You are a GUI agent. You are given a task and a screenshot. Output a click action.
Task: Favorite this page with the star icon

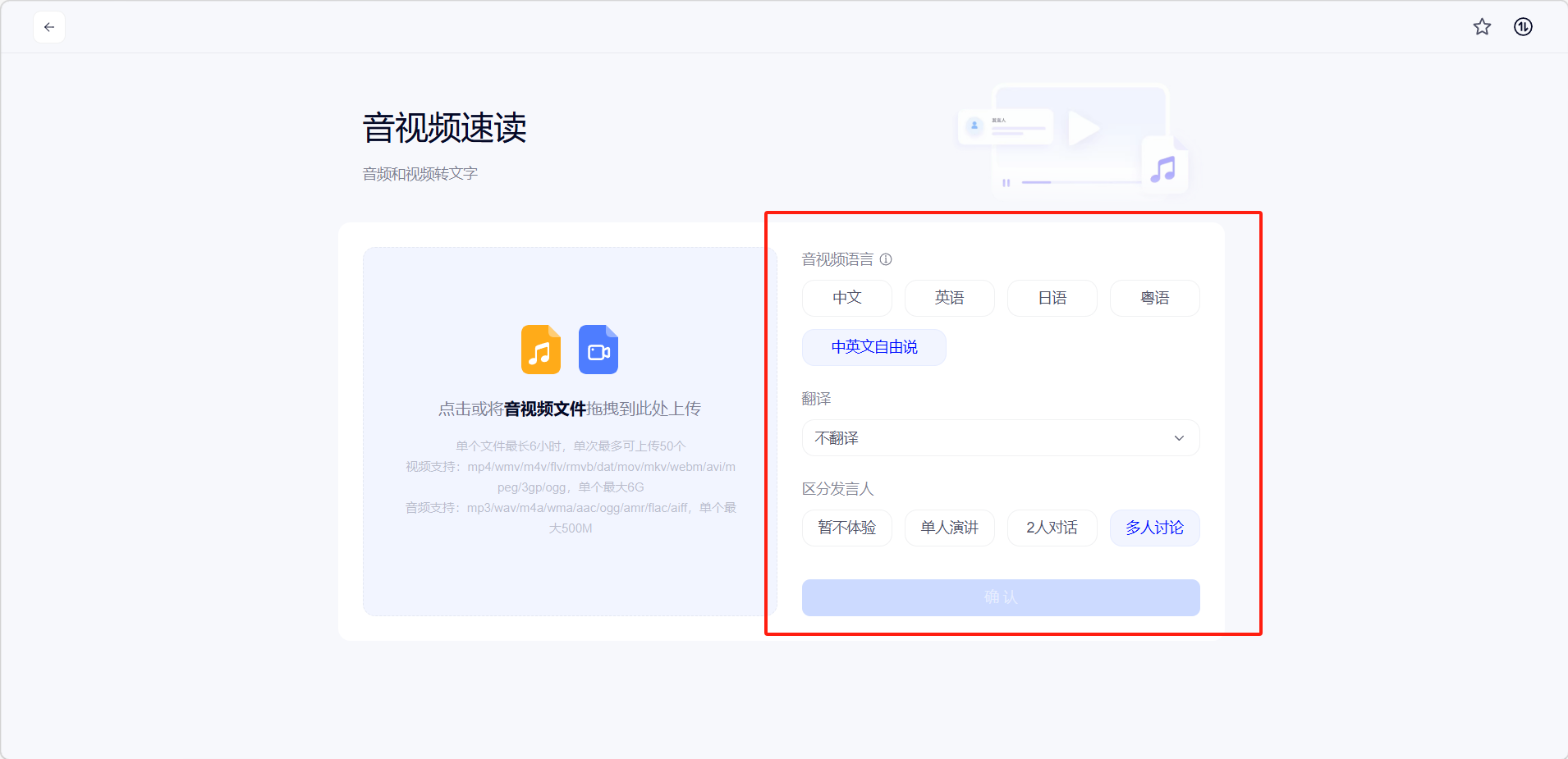(x=1482, y=27)
